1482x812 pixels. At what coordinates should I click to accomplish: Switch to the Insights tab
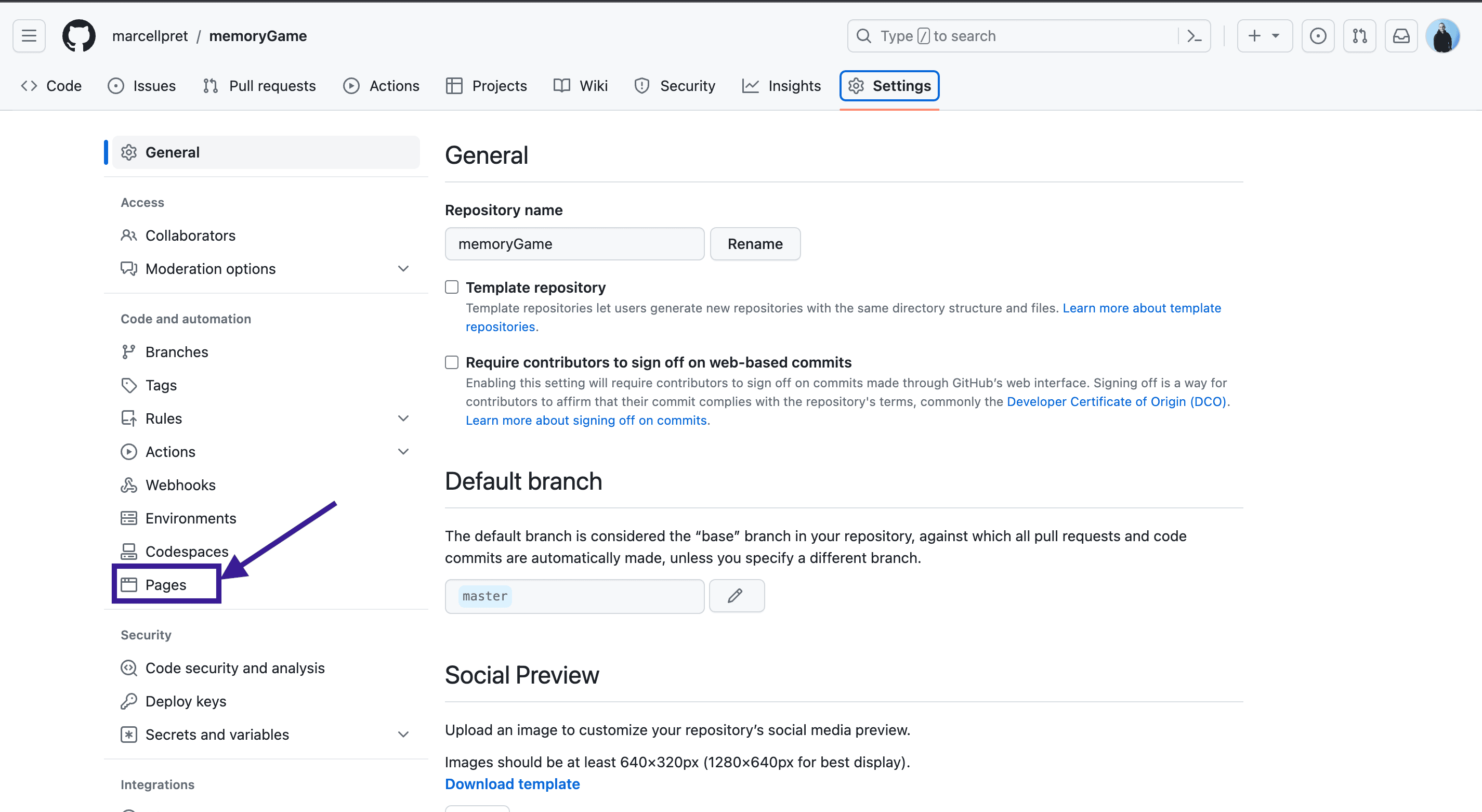(x=794, y=86)
